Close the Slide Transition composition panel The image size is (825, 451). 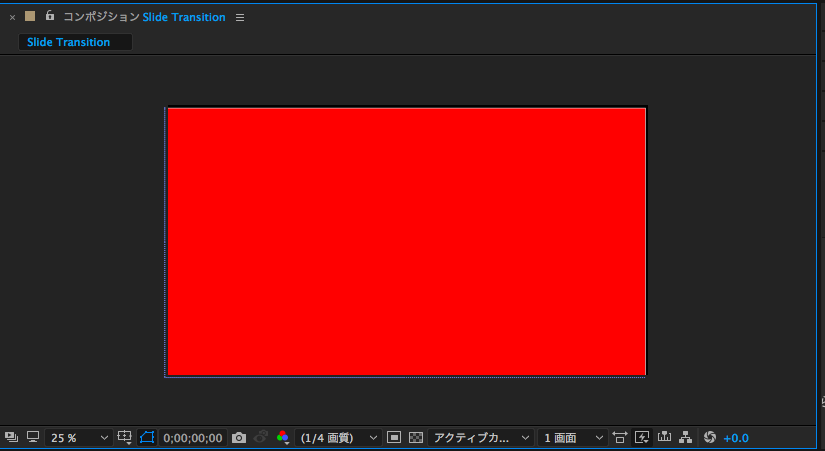[13, 17]
